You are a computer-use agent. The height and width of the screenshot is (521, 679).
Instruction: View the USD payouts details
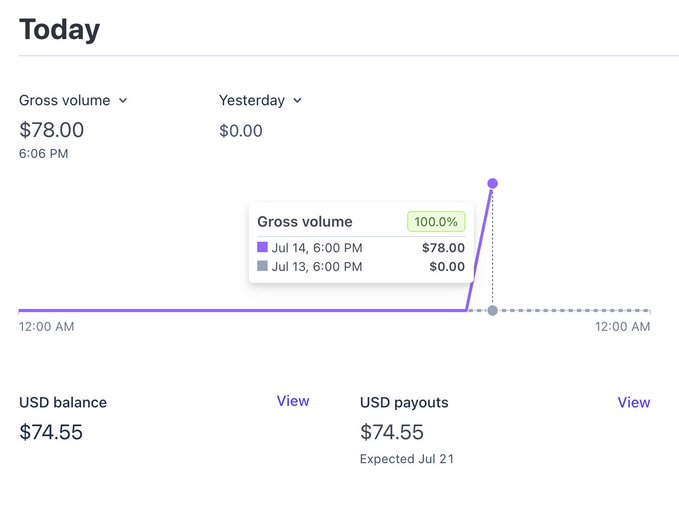(634, 402)
